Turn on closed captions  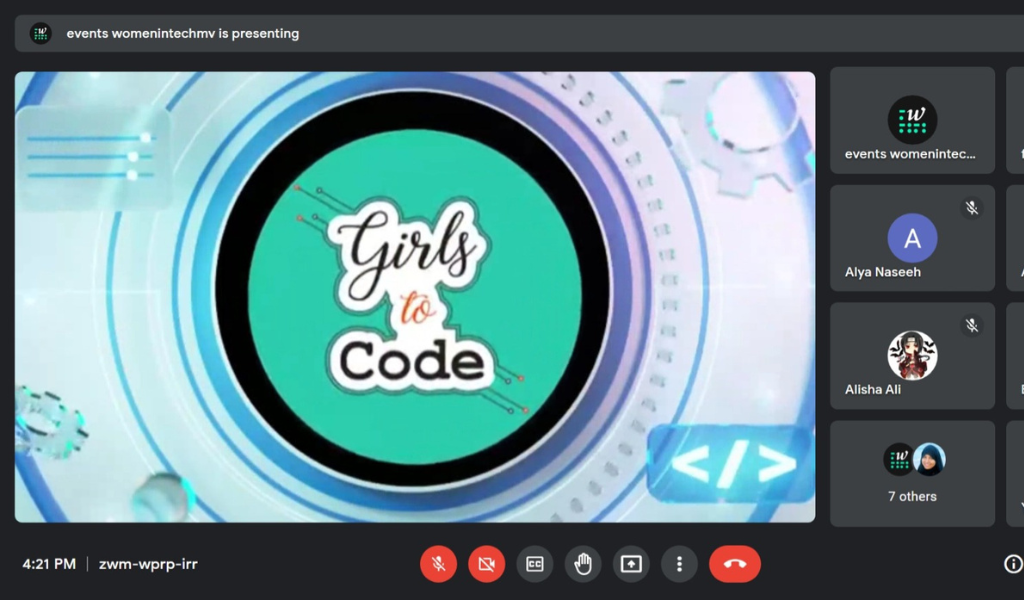coord(535,563)
